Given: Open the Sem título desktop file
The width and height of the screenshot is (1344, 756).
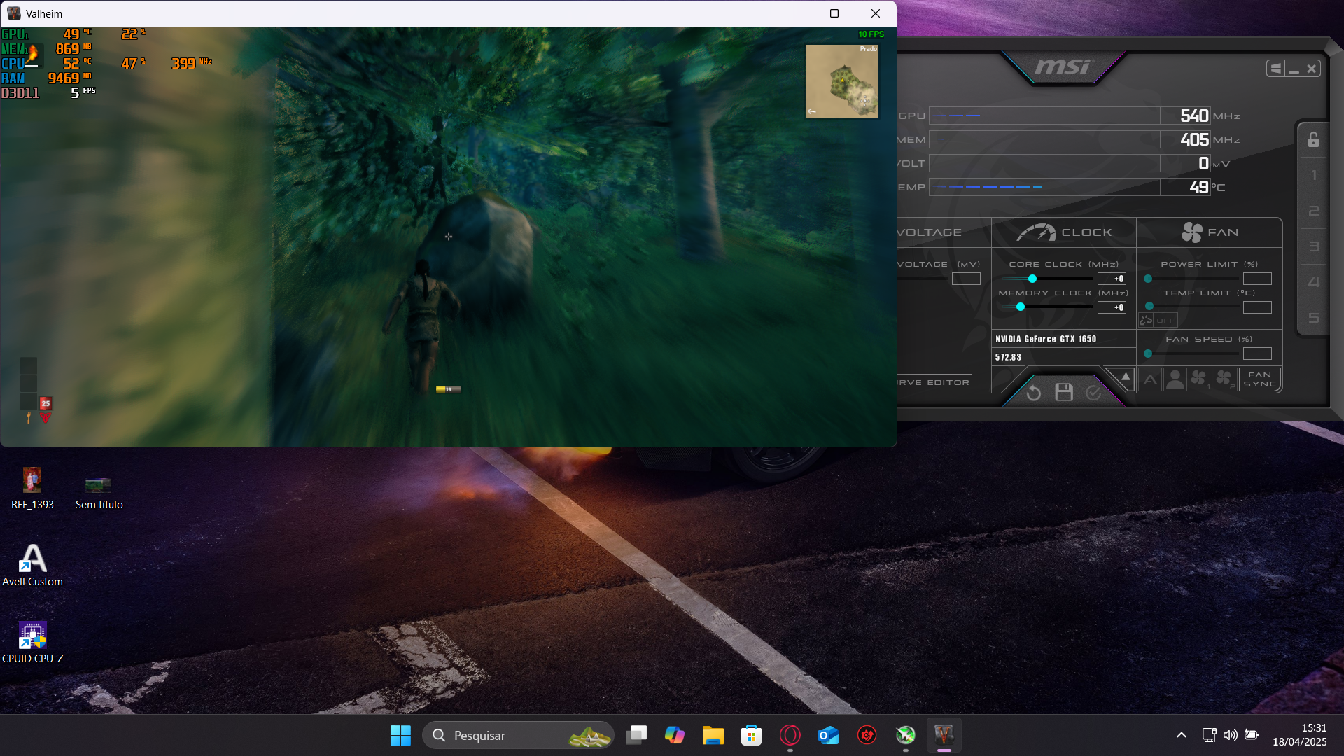Looking at the screenshot, I should coord(98,492).
